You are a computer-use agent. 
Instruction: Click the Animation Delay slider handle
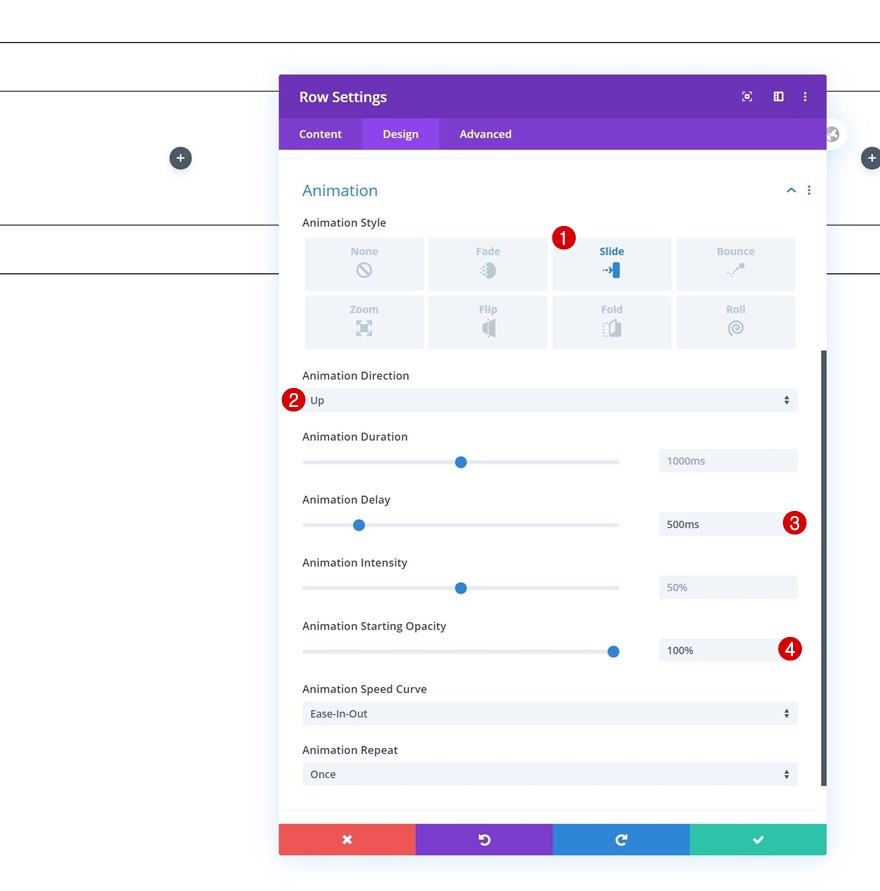[359, 525]
